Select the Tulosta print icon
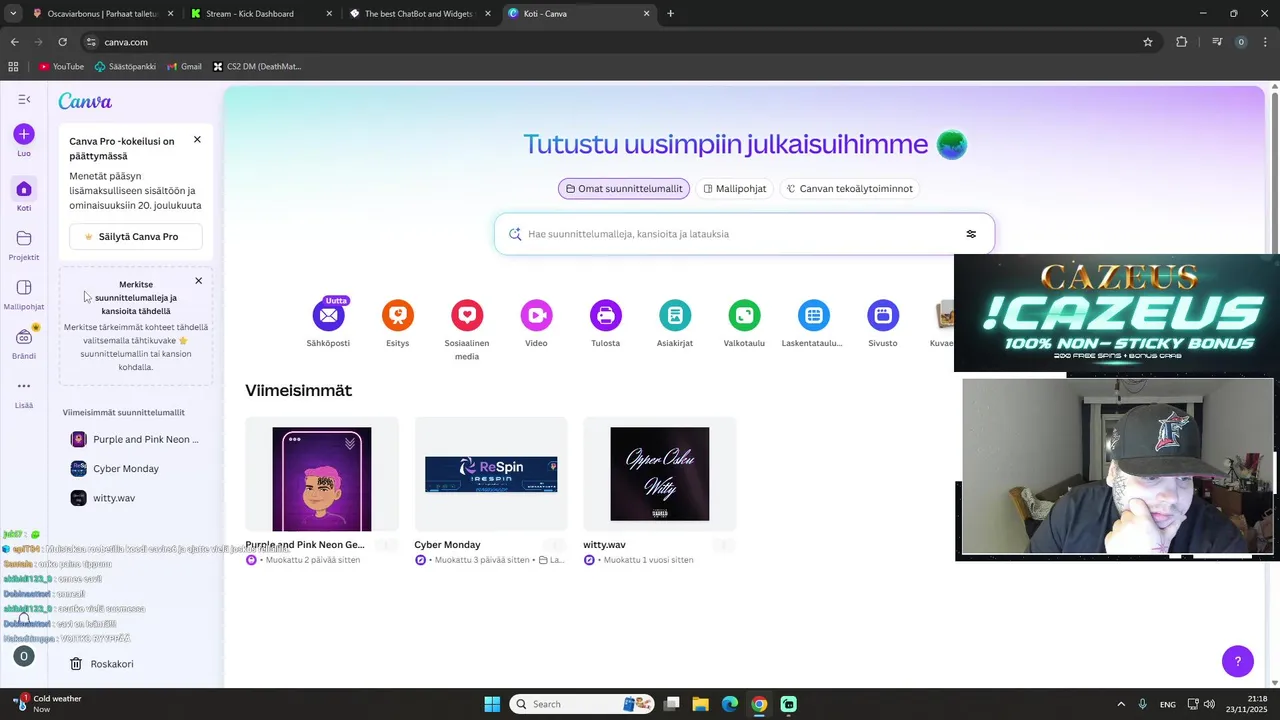The image size is (1280, 720). click(x=606, y=316)
